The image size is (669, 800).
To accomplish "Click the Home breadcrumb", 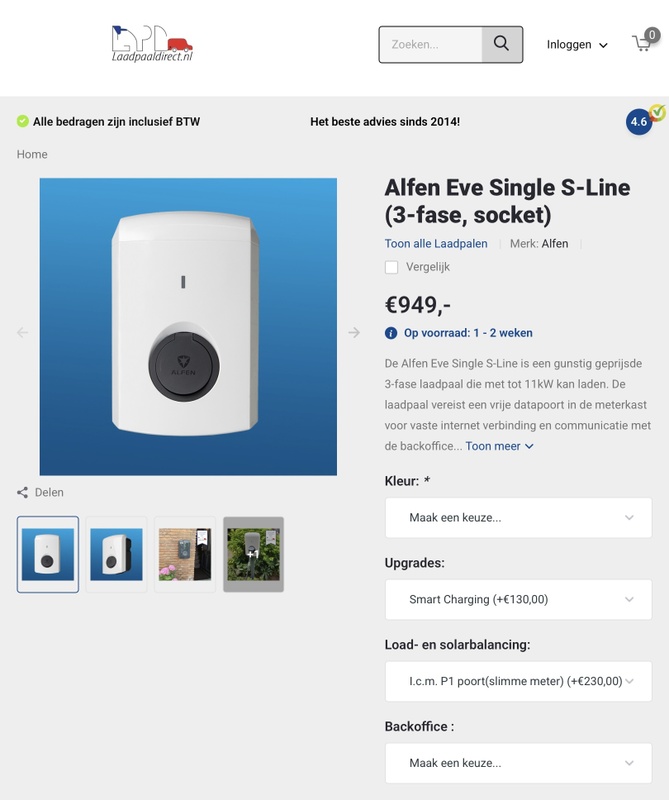I will coord(32,154).
